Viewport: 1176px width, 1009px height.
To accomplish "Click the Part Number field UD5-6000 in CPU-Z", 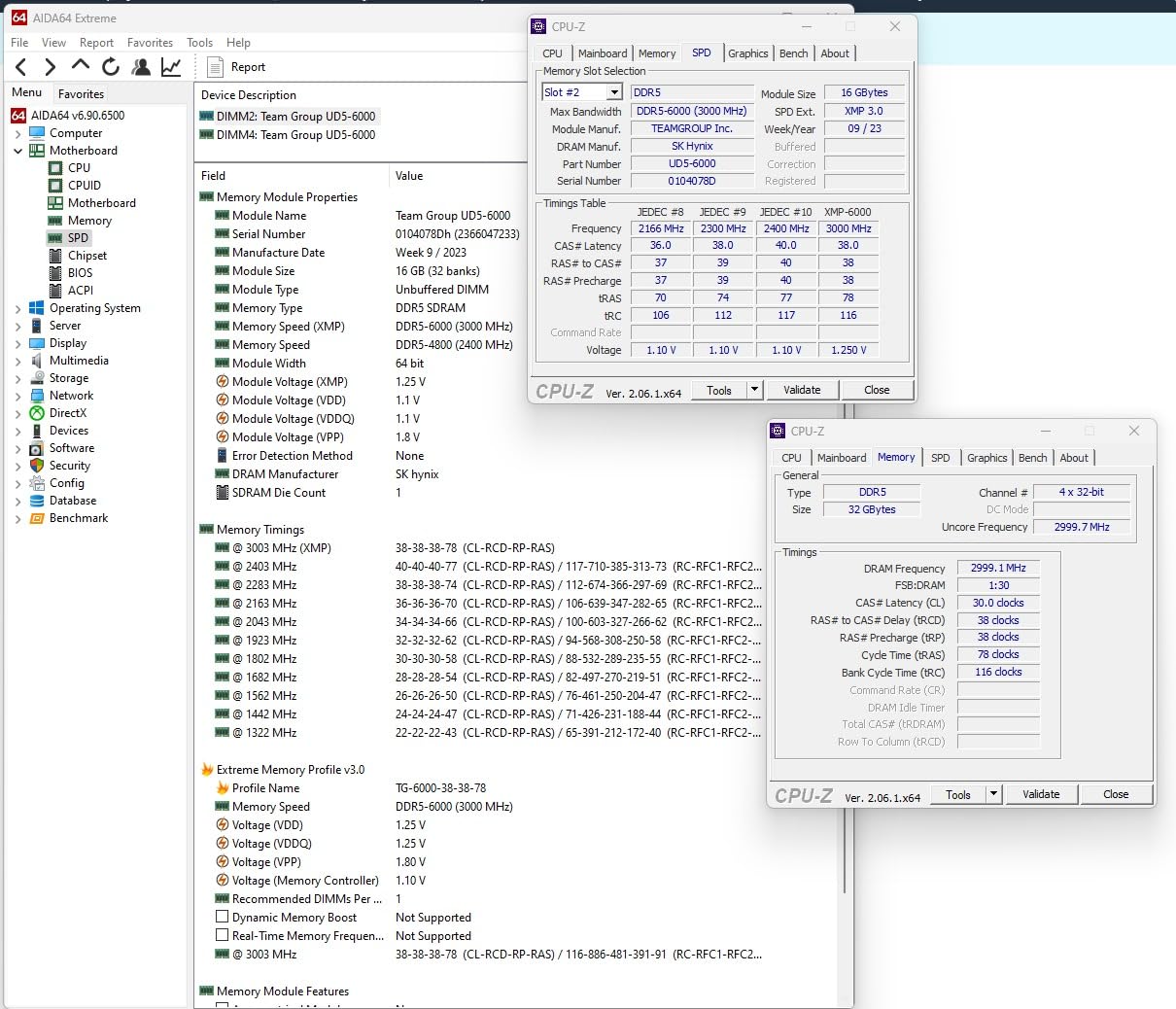I will 692,164.
